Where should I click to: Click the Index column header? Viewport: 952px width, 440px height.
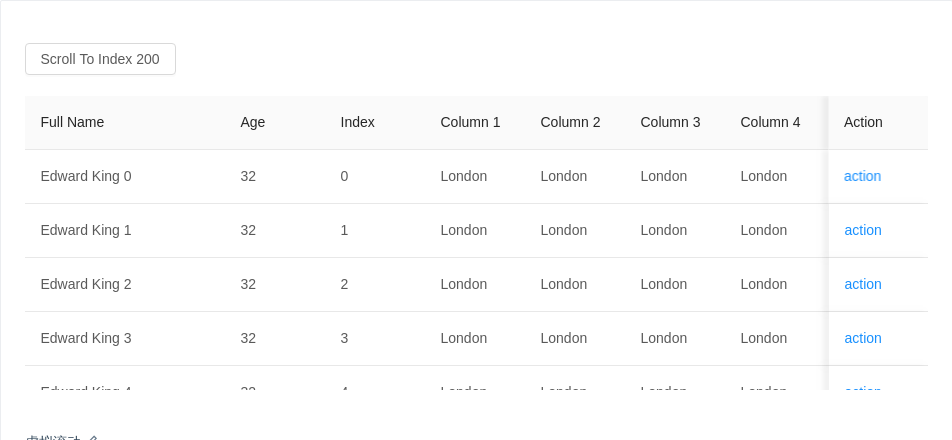click(357, 122)
